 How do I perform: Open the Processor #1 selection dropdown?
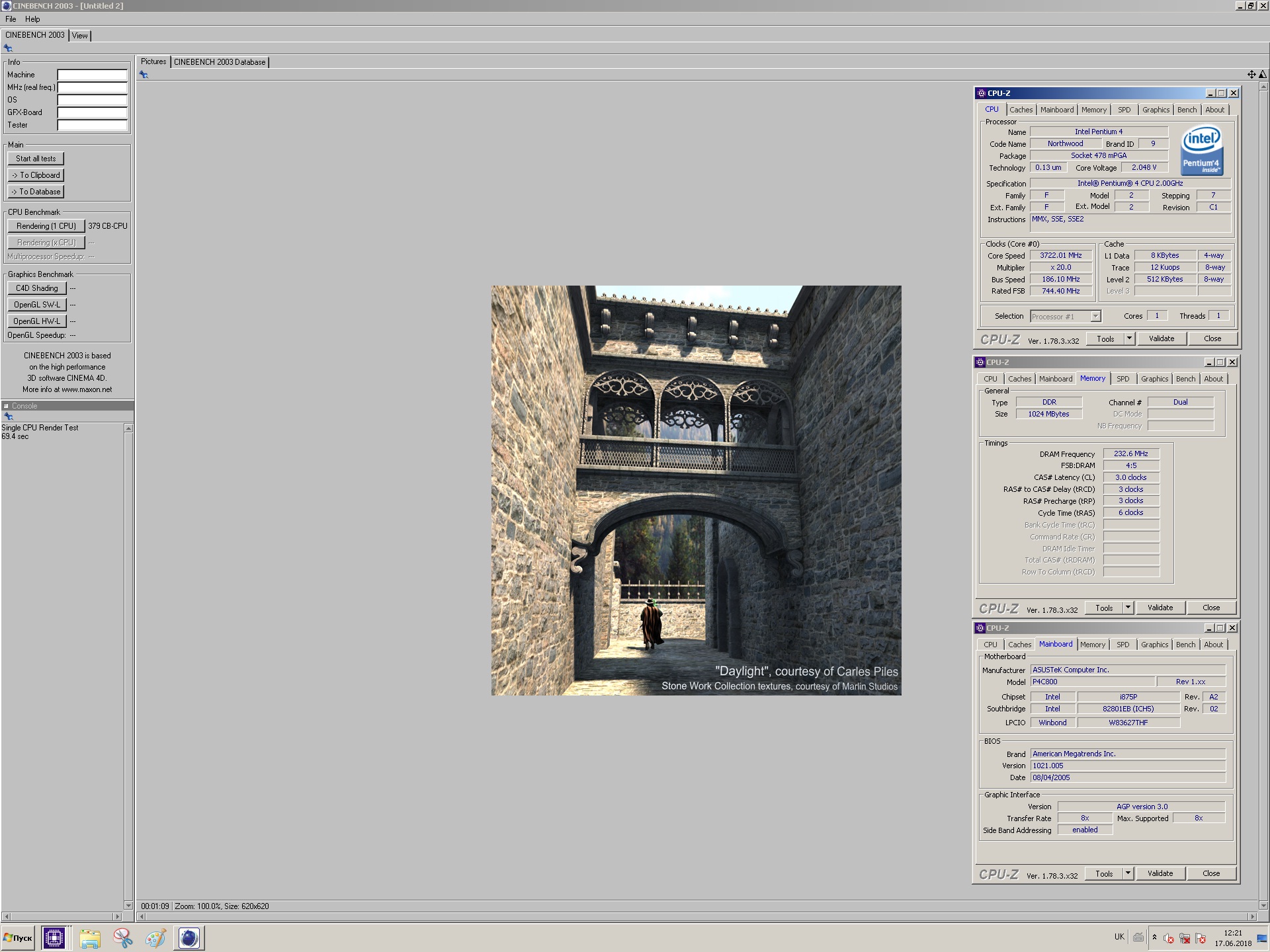(x=1065, y=316)
